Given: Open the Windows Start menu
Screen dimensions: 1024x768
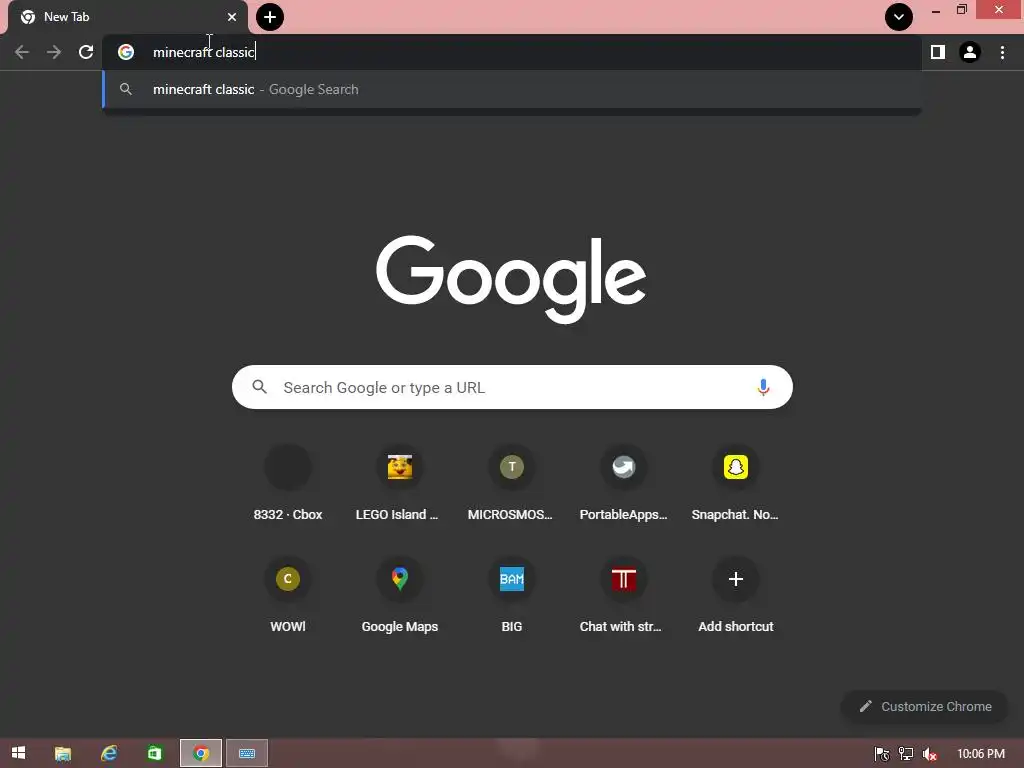Looking at the screenshot, I should point(18,753).
